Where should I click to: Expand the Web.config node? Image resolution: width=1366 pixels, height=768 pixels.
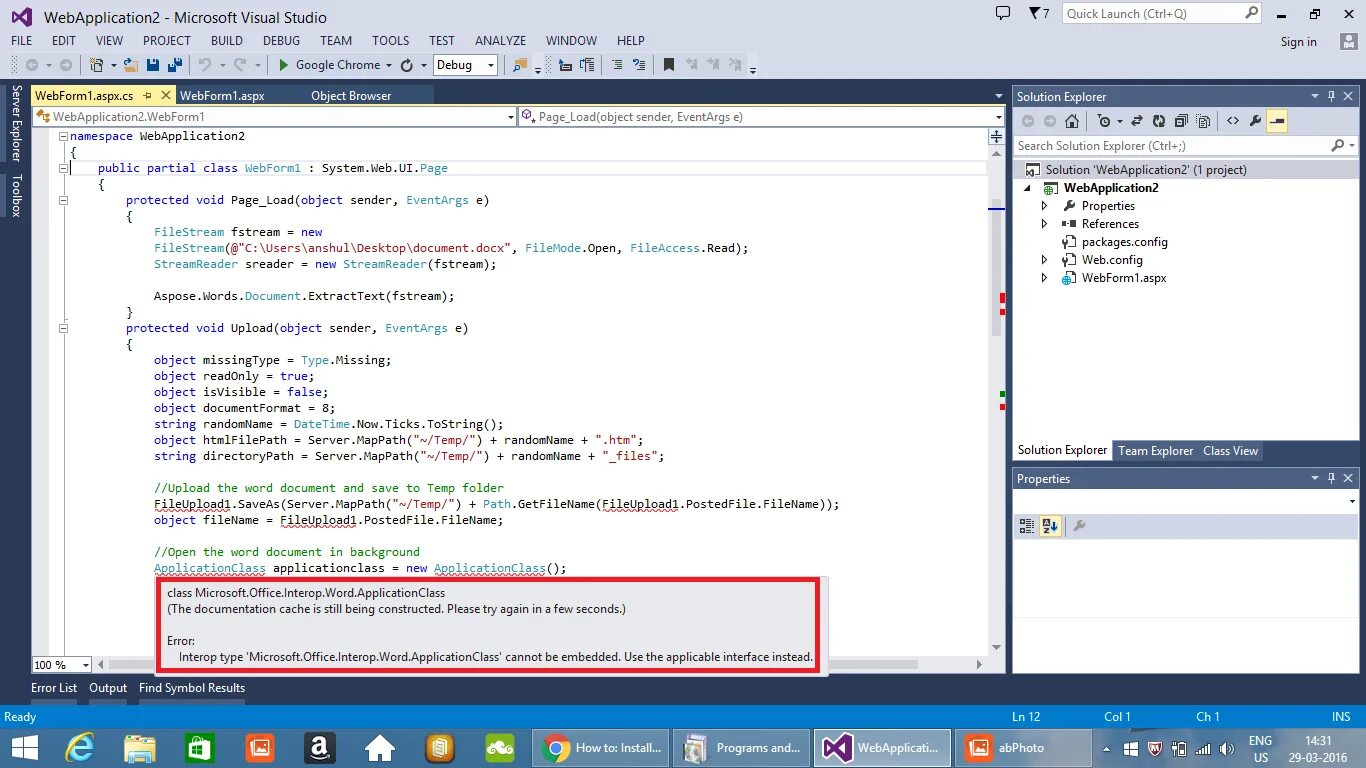(x=1045, y=260)
